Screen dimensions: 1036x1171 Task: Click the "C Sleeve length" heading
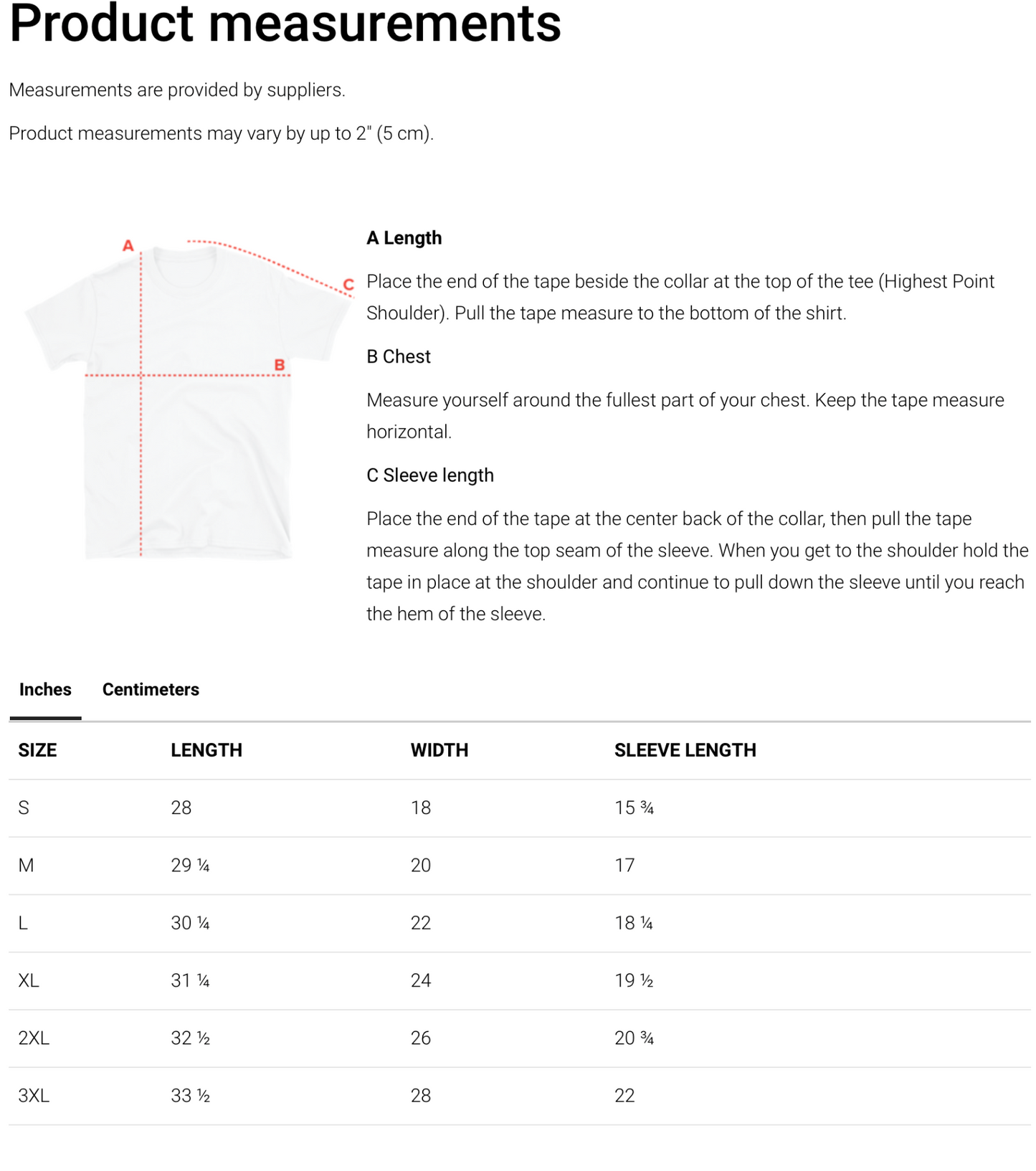pos(430,475)
